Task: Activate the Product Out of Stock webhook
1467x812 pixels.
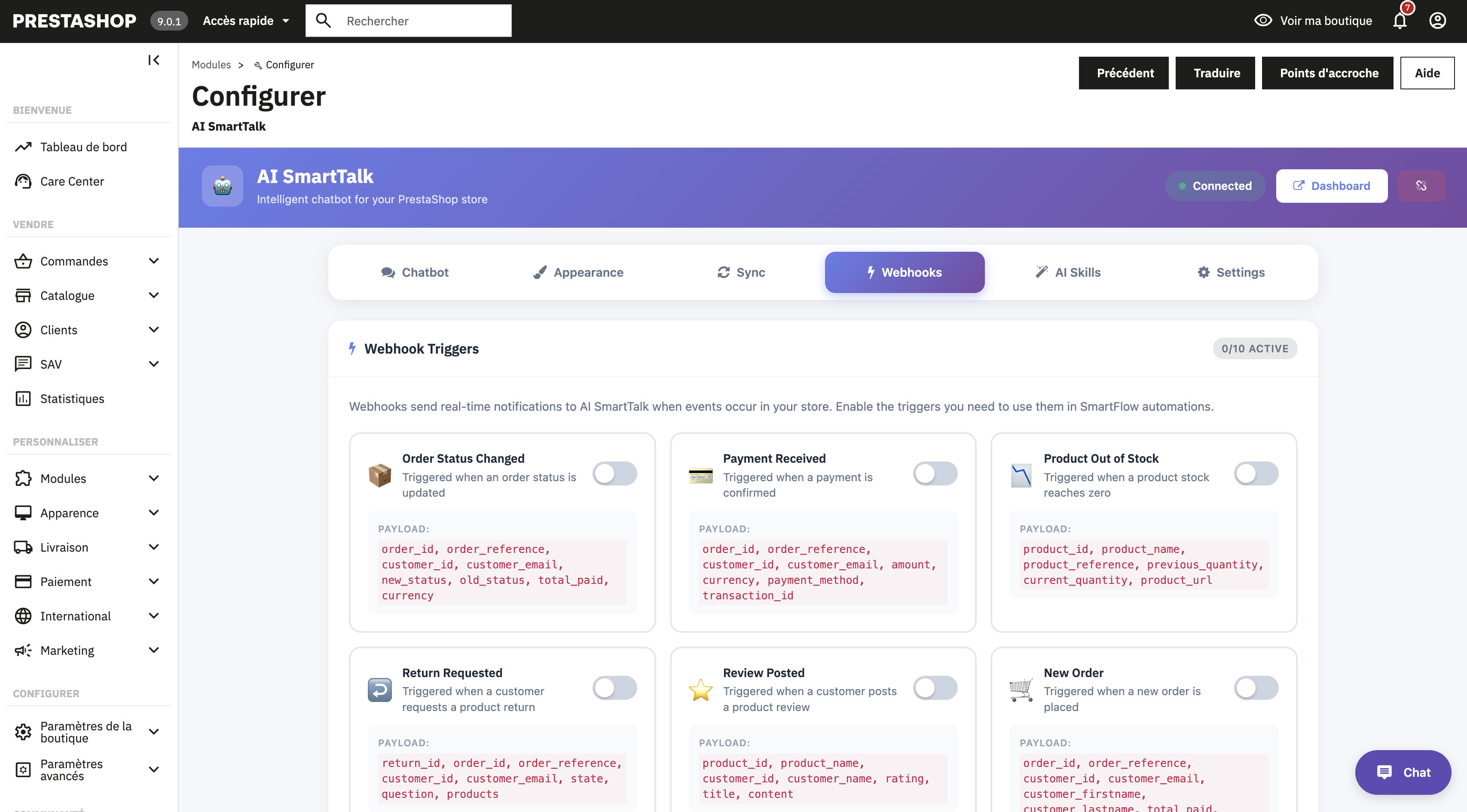Action: click(1256, 473)
